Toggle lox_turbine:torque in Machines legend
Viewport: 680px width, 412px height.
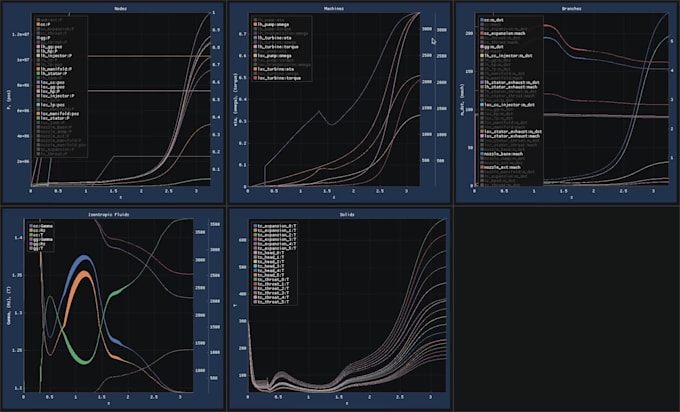pyautogui.click(x=277, y=78)
